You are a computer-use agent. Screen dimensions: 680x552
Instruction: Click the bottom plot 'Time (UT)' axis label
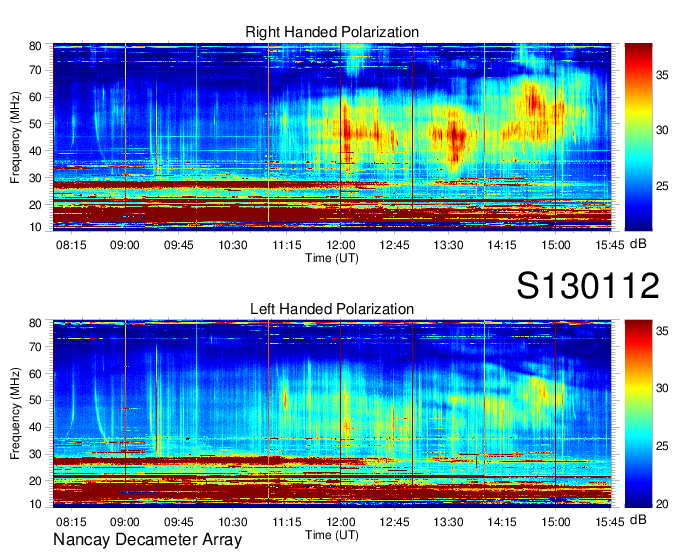coord(332,535)
